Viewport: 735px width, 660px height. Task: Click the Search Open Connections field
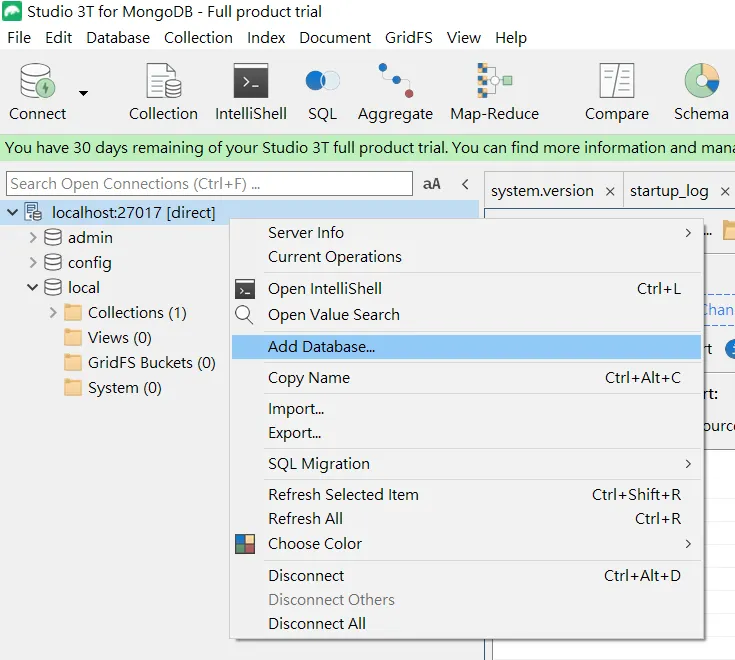[208, 184]
